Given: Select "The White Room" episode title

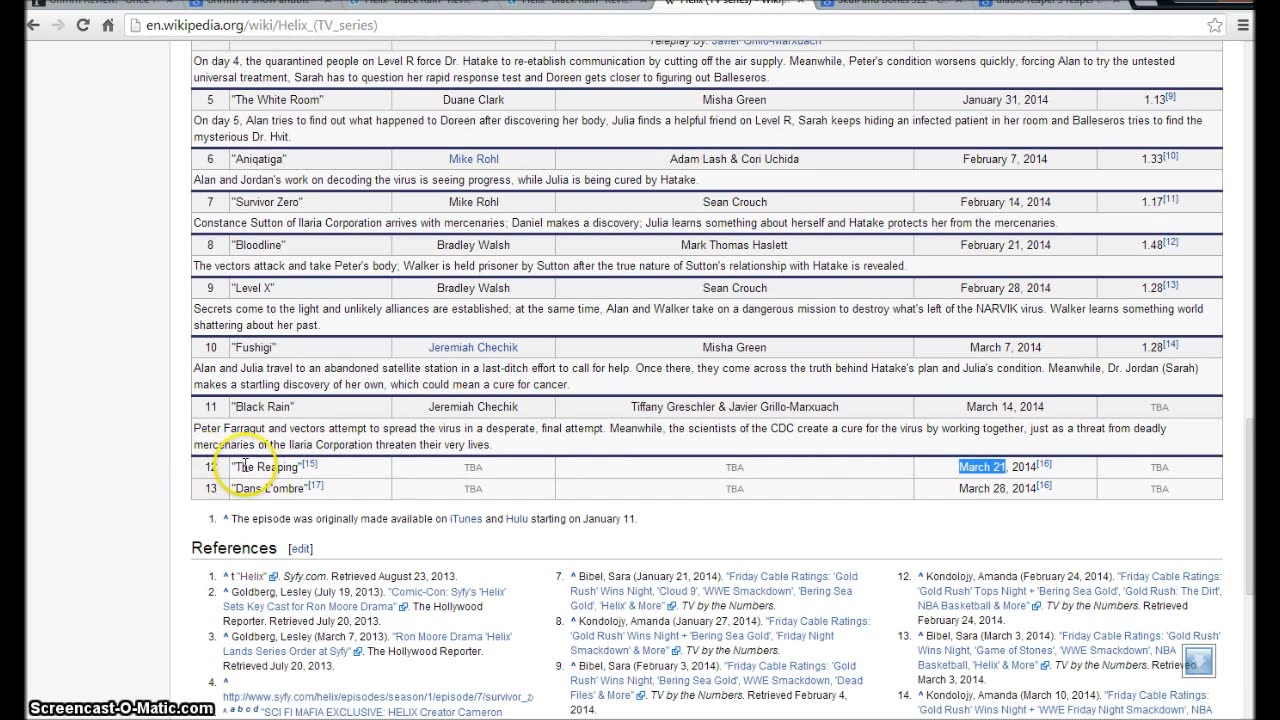Looking at the screenshot, I should click(277, 100).
